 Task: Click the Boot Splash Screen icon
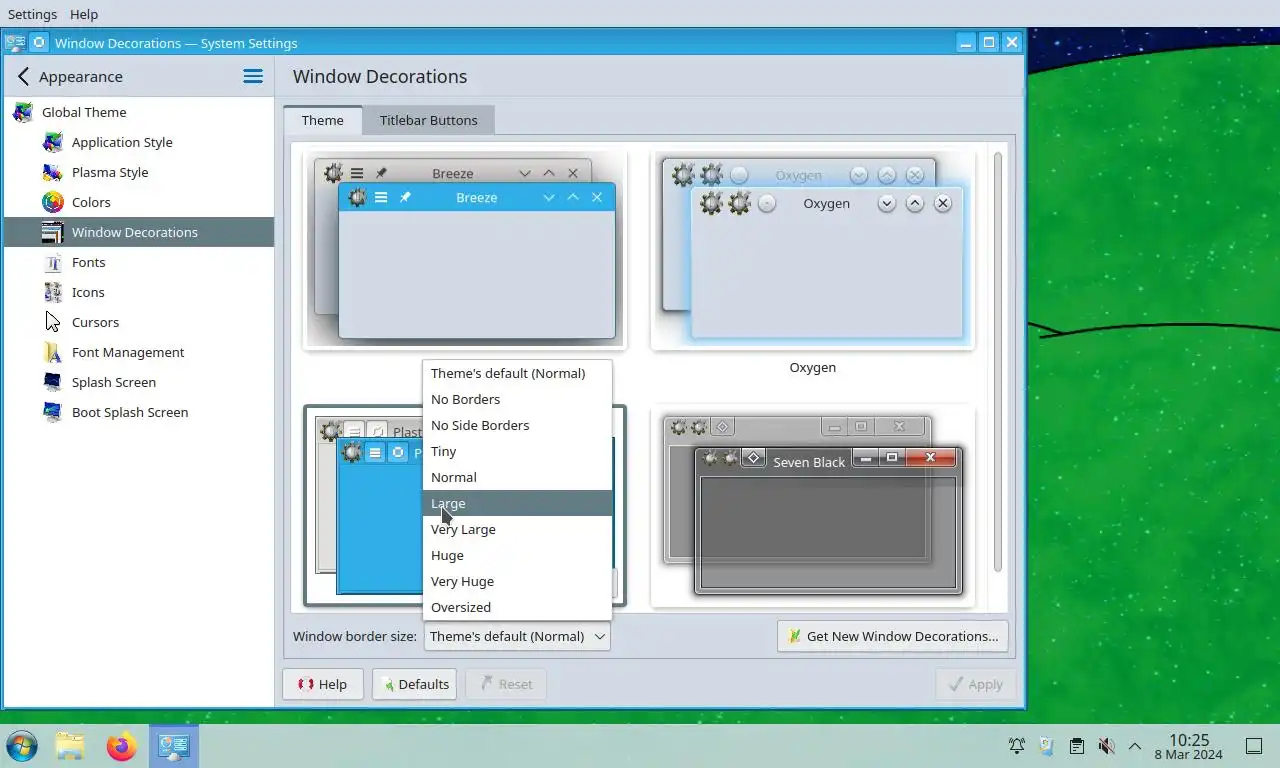(53, 412)
